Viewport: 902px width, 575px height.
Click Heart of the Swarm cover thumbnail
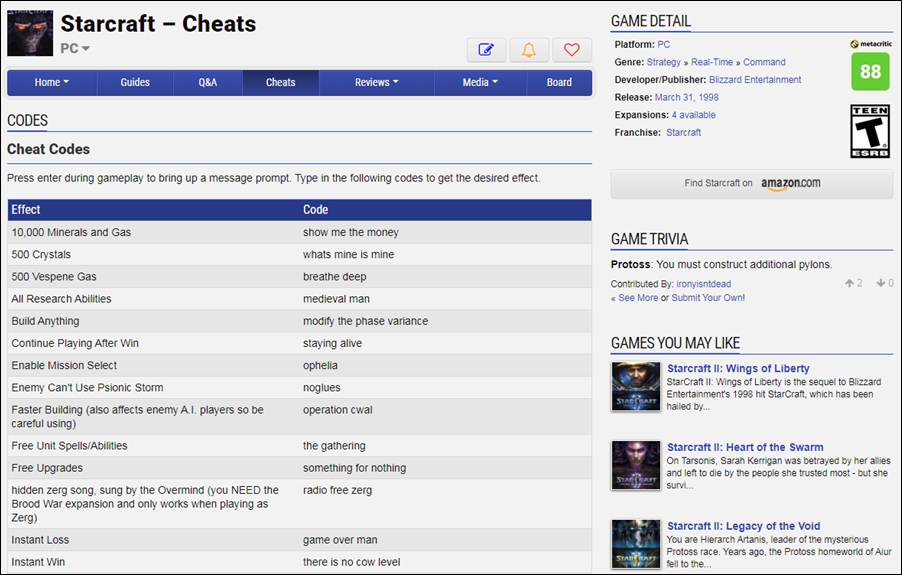636,465
